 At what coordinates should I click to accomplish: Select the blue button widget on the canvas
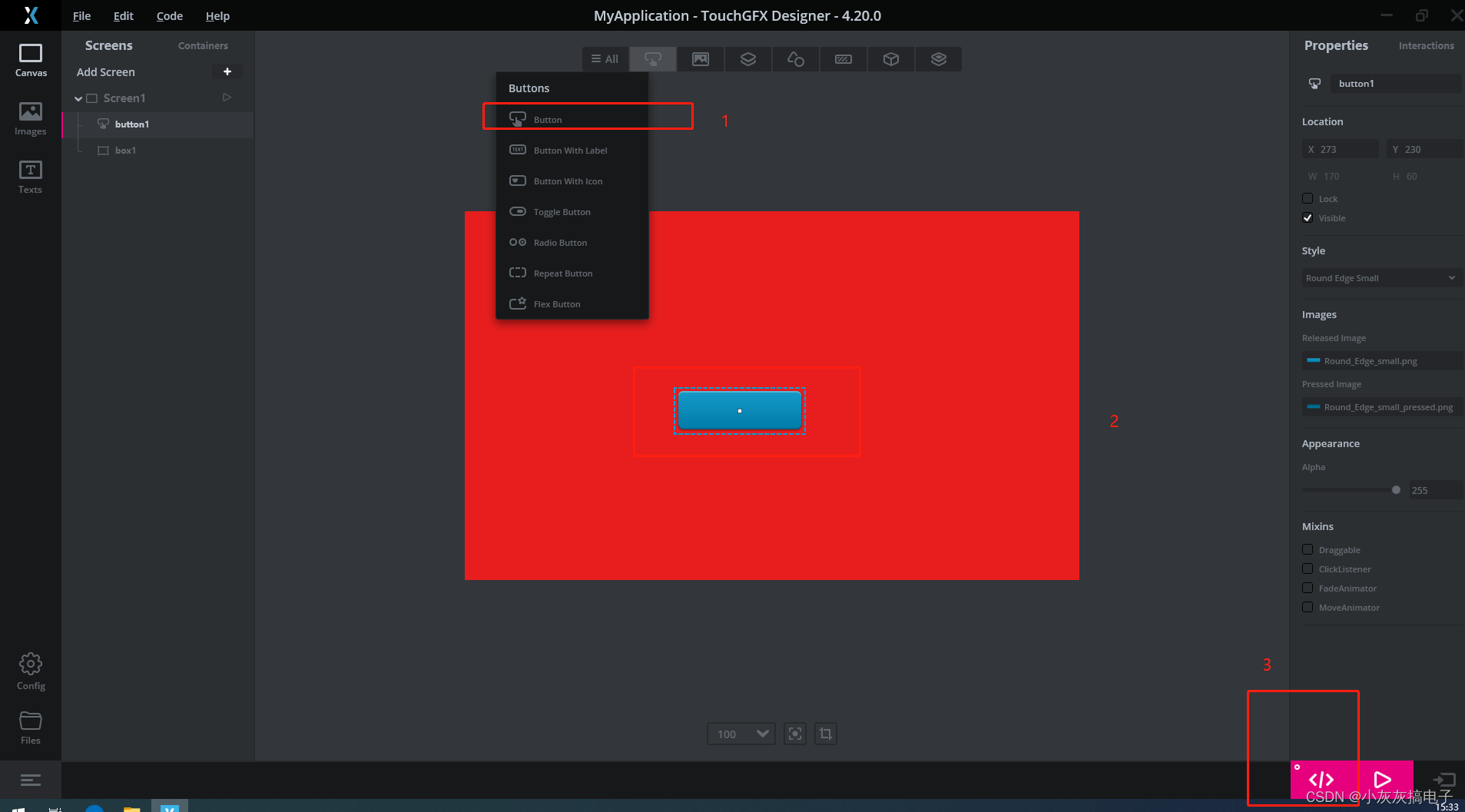coord(740,410)
